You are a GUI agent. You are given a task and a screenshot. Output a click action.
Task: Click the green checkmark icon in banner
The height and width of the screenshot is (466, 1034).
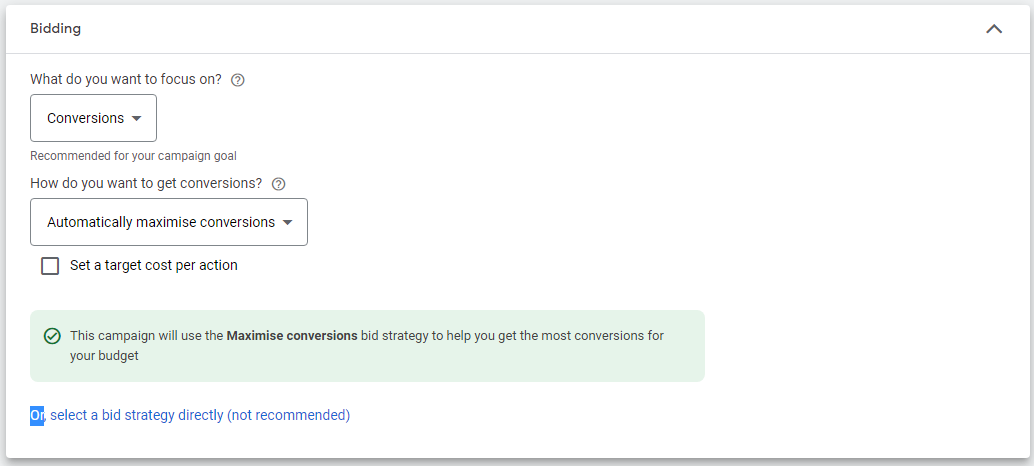52,336
